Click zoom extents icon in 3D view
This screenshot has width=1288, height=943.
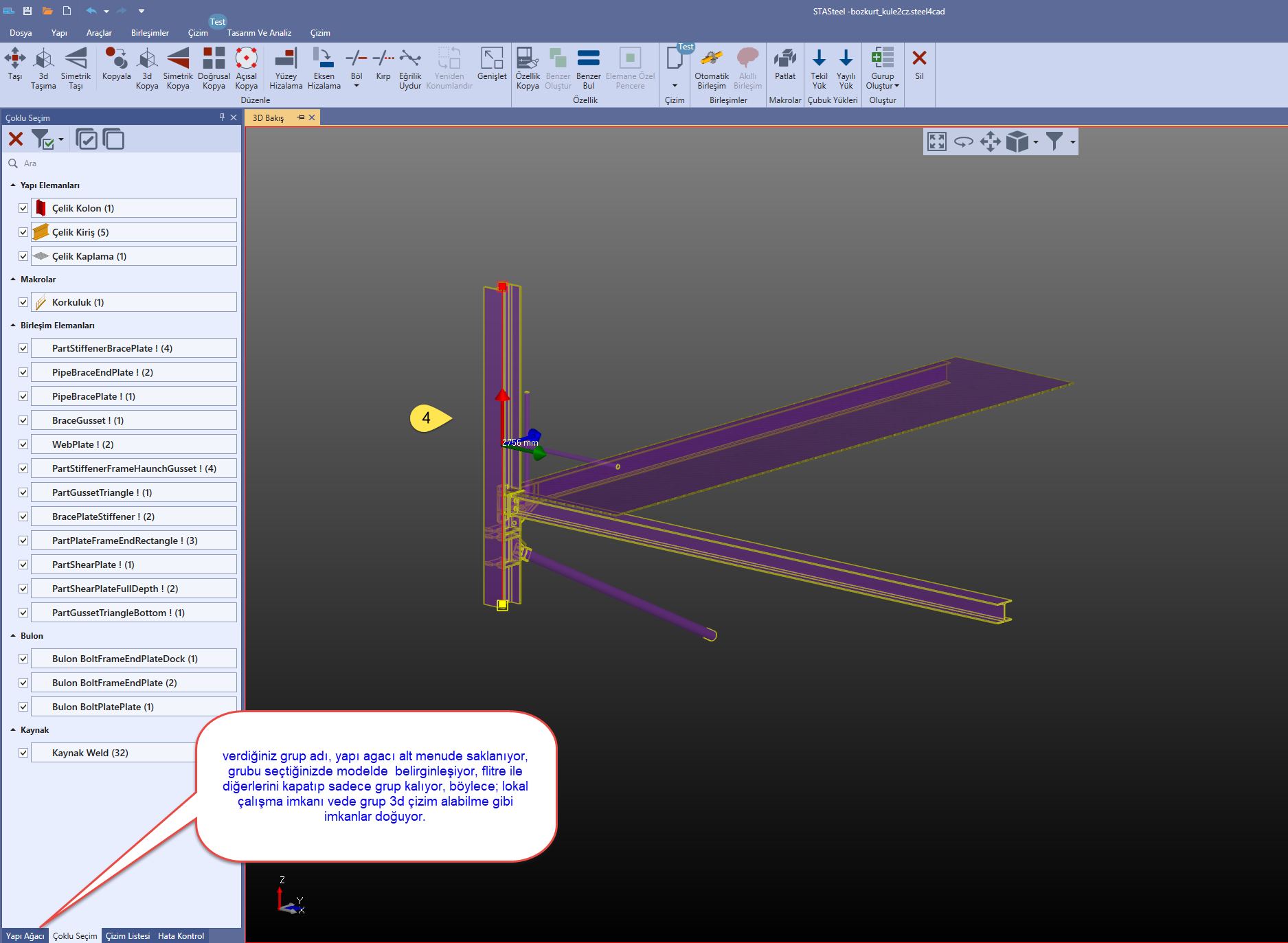click(937, 142)
